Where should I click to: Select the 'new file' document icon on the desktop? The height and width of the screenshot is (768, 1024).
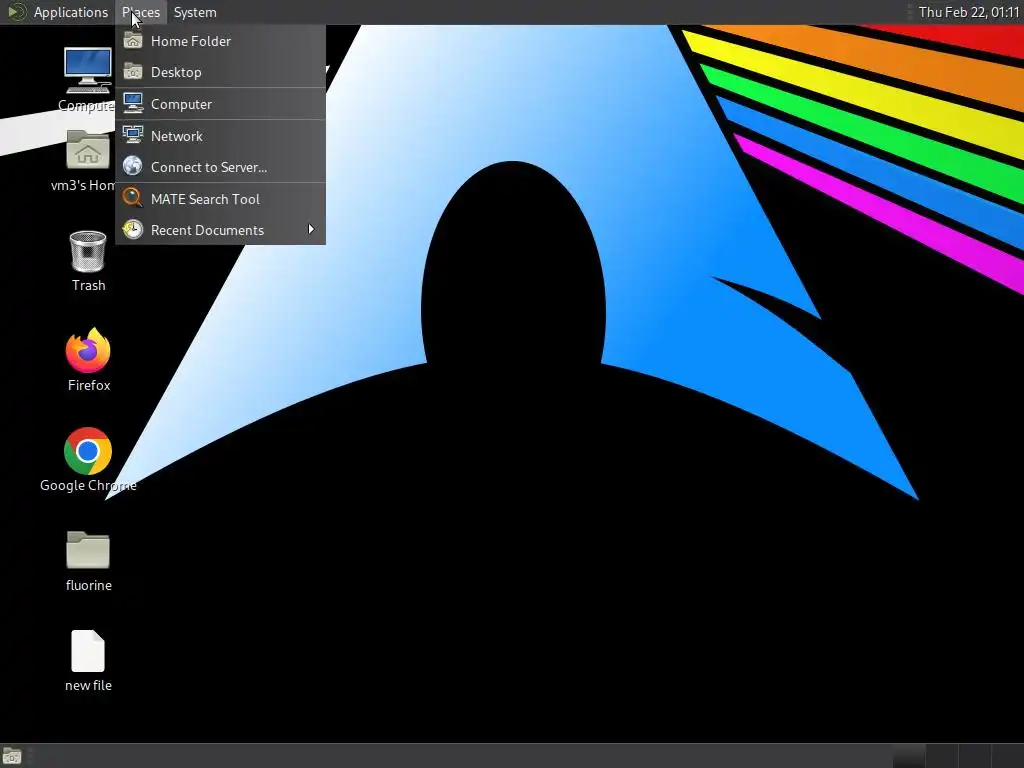click(x=88, y=651)
